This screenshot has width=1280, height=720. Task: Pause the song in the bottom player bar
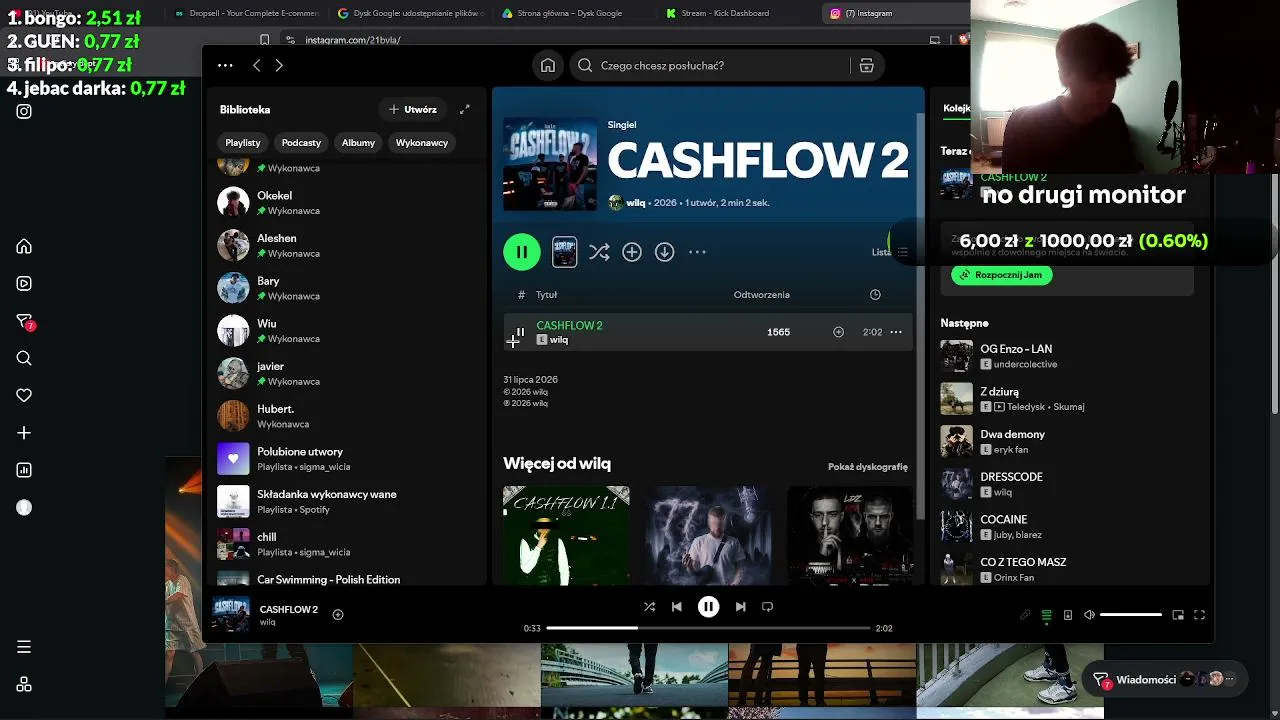click(708, 606)
